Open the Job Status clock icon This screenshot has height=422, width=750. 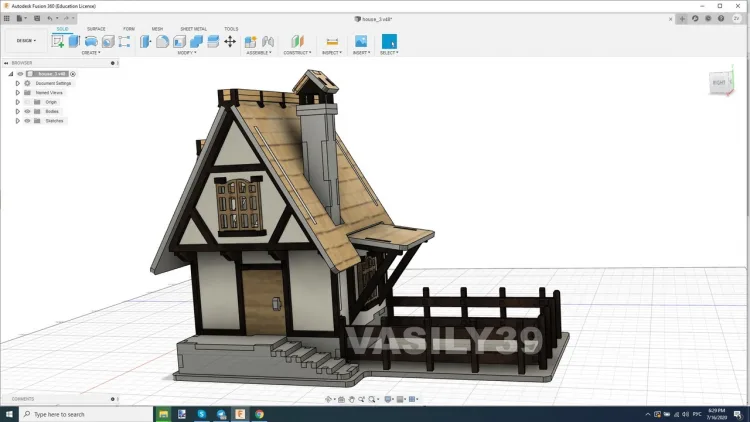tap(708, 19)
